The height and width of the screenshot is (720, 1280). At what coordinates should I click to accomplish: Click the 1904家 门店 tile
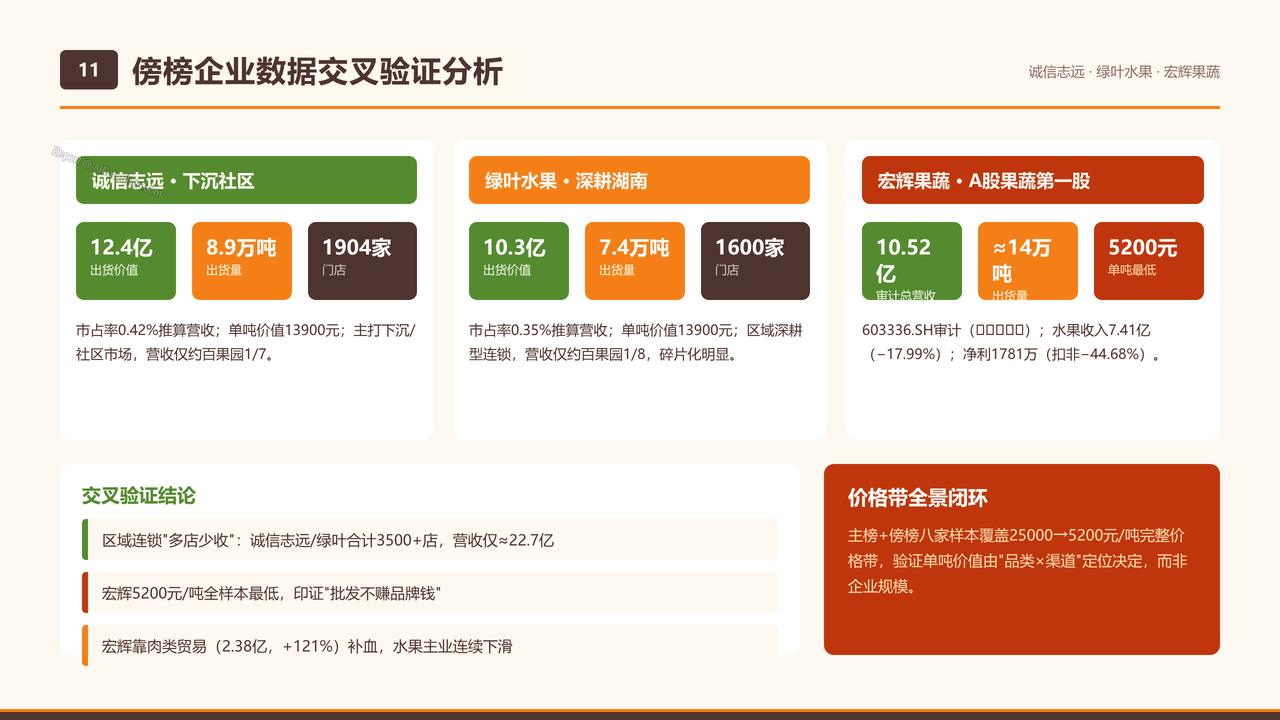click(362, 261)
